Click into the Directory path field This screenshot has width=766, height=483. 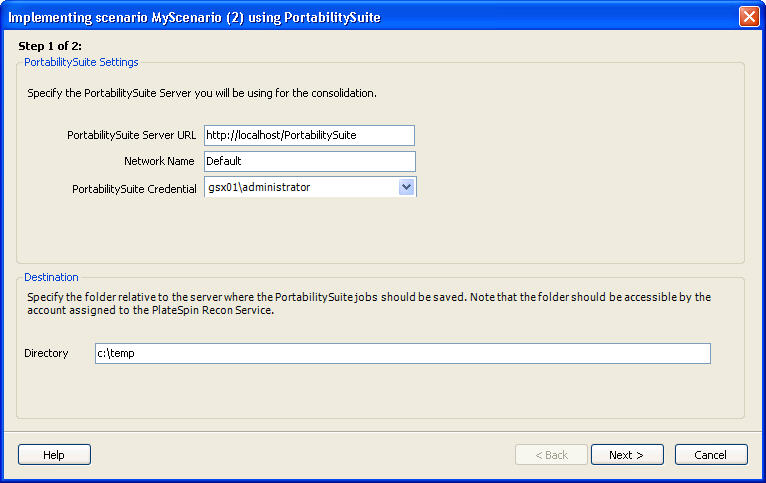click(x=402, y=354)
